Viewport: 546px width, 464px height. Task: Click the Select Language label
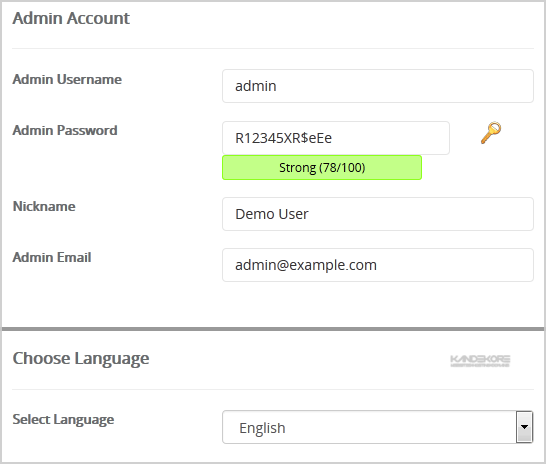(63, 420)
